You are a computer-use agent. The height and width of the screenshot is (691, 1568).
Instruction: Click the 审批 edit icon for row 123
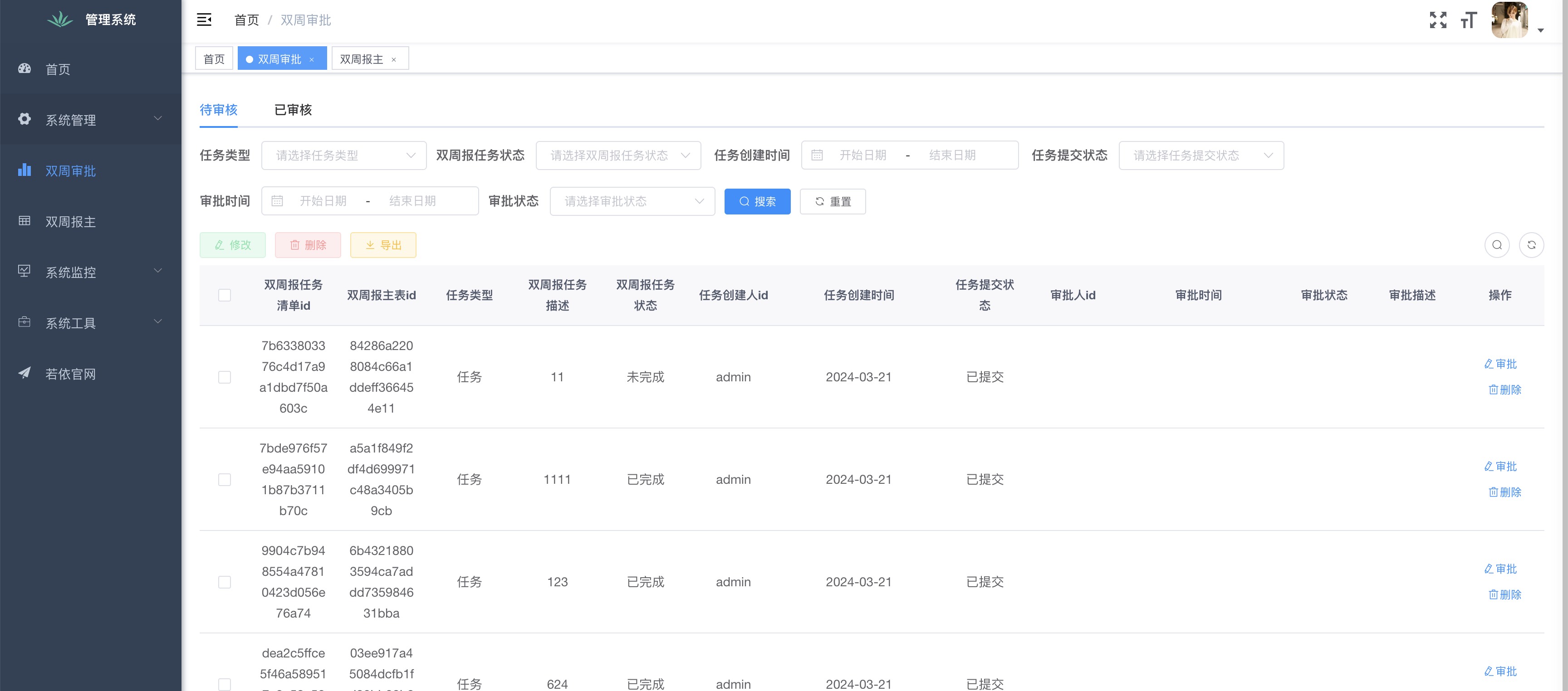(x=1488, y=569)
